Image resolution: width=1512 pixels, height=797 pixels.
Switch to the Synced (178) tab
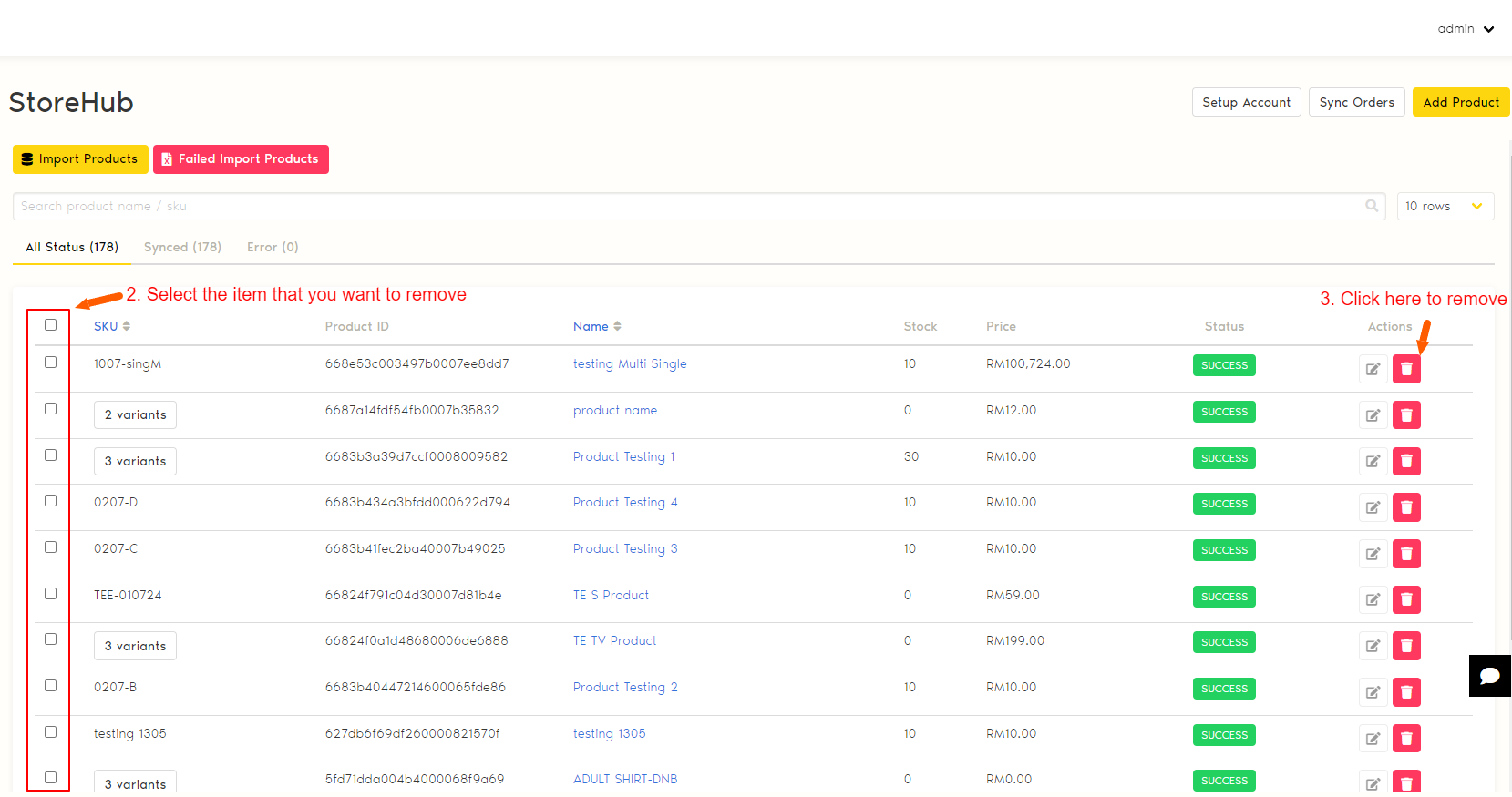[182, 247]
